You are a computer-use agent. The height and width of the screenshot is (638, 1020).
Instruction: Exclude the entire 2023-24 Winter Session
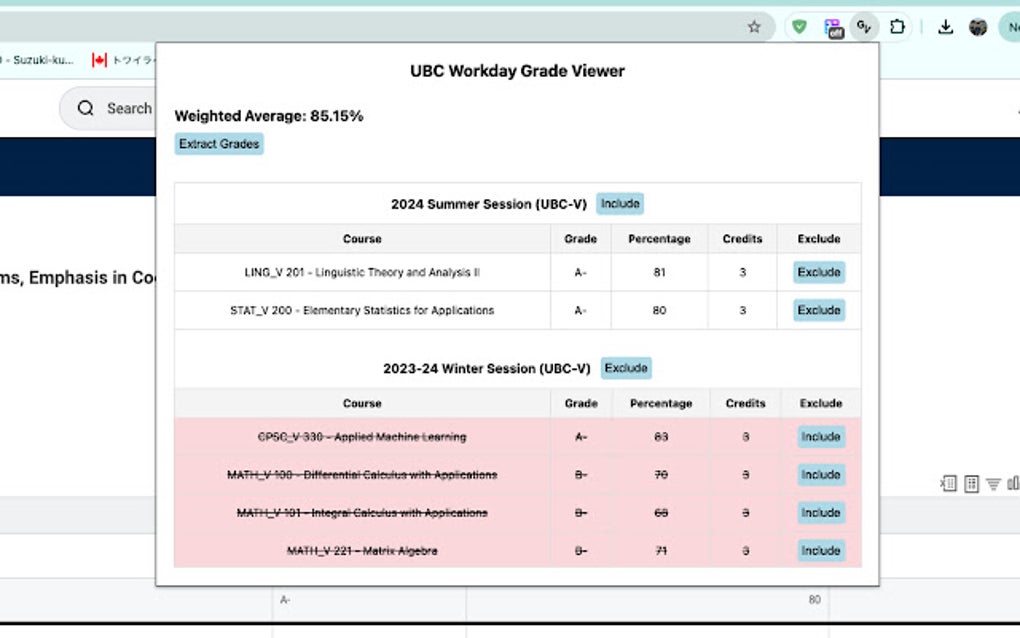pyautogui.click(x=626, y=368)
